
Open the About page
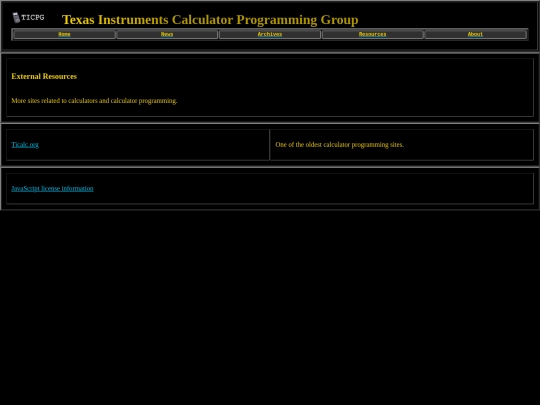coord(475,34)
